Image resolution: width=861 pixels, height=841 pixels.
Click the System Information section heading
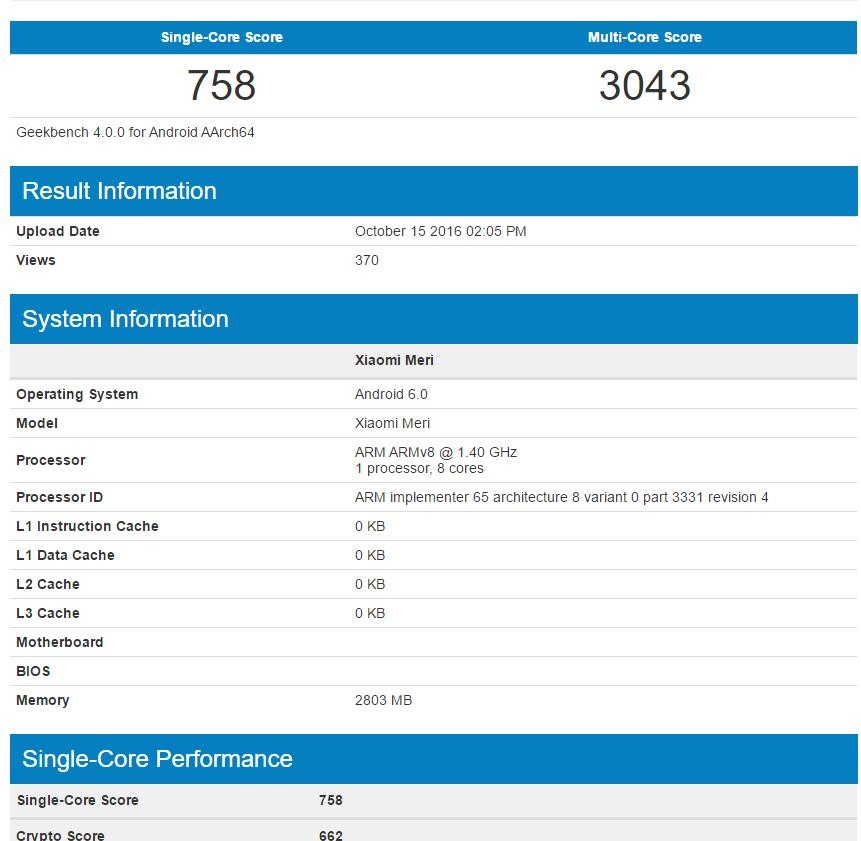click(125, 319)
